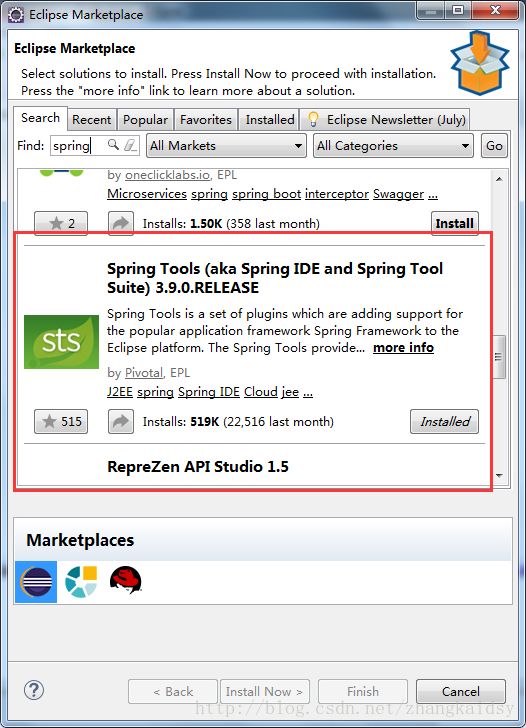
Task: Click the Swagger tag link
Action: (x=398, y=194)
